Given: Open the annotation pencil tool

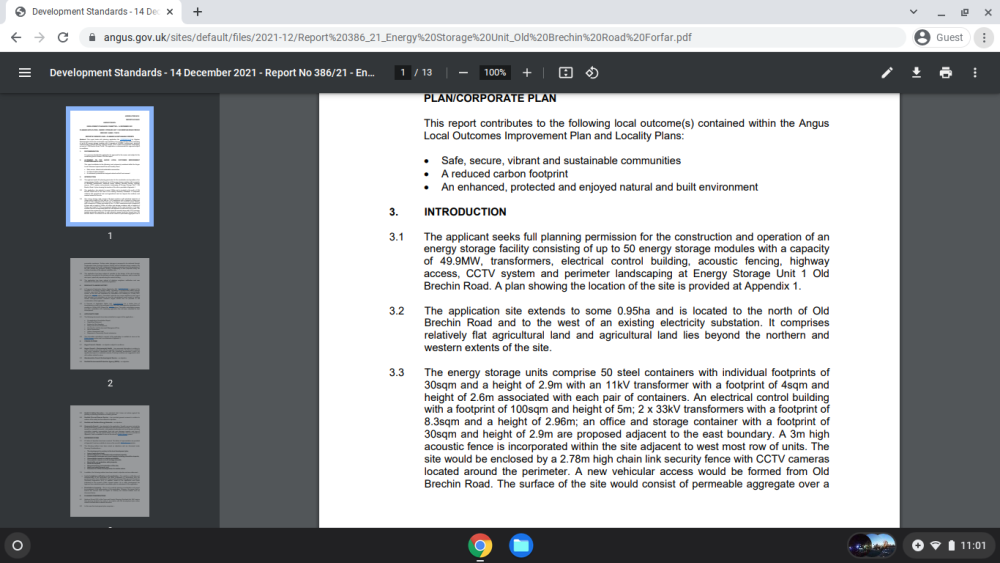Looking at the screenshot, I should coord(887,73).
